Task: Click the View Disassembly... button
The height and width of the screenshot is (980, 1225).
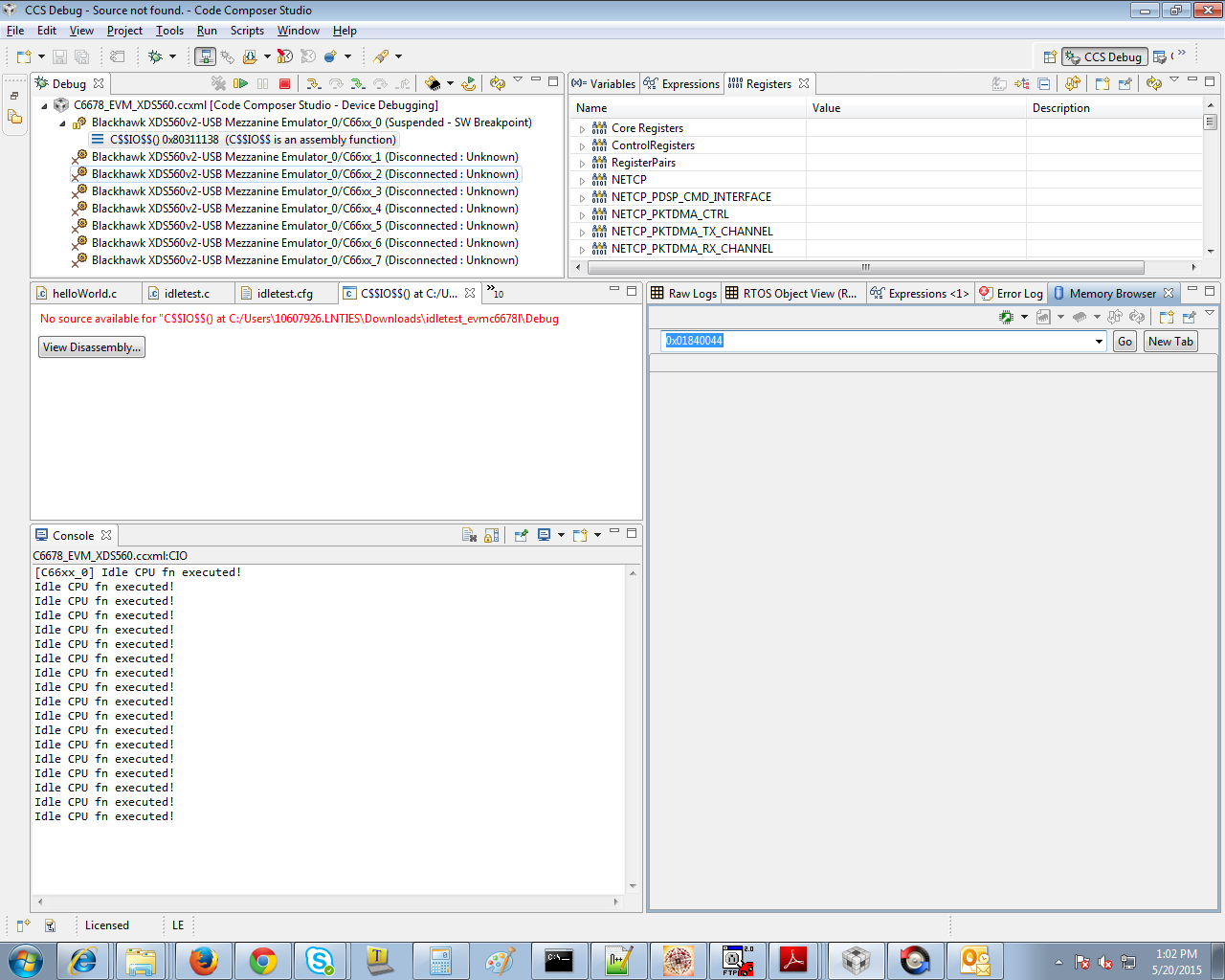Action: click(92, 347)
